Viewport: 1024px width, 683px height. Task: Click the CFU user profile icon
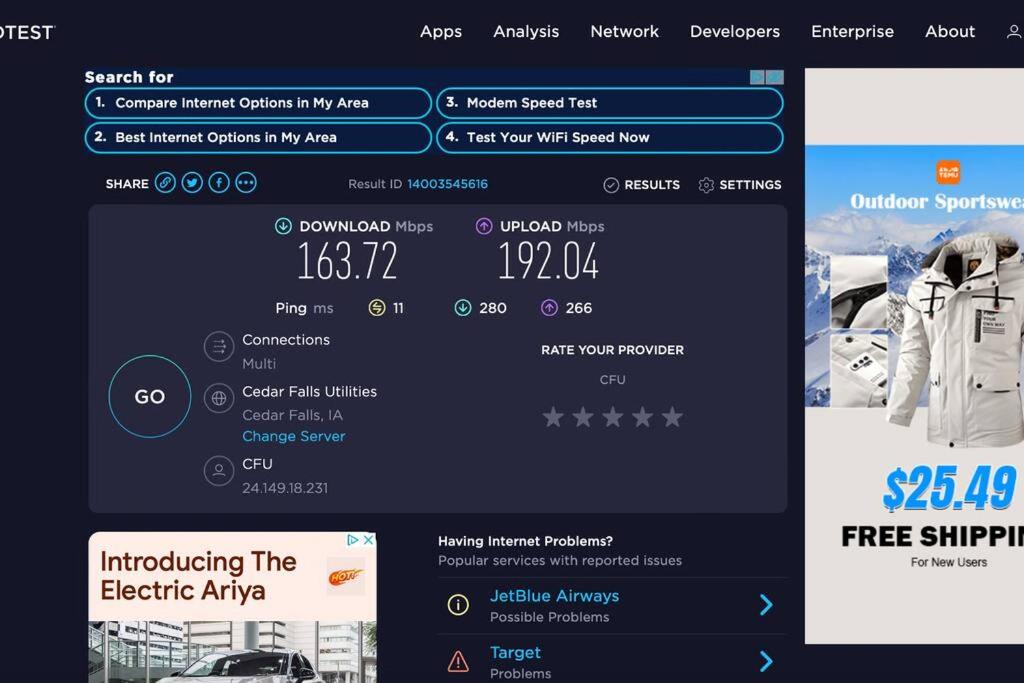(x=219, y=470)
